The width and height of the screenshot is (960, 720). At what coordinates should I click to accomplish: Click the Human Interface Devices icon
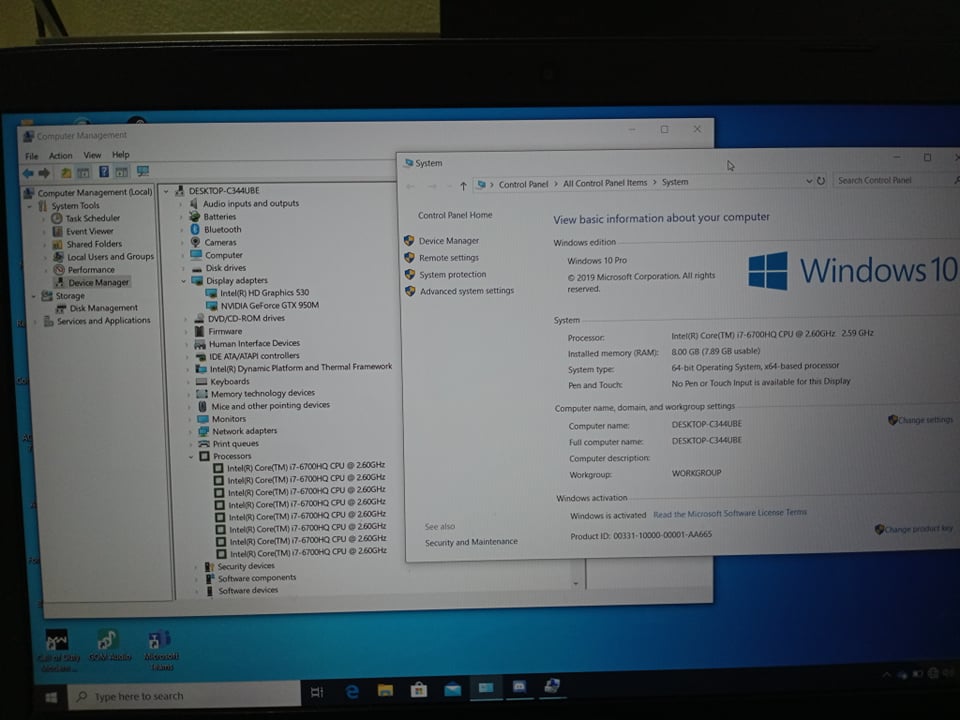200,344
